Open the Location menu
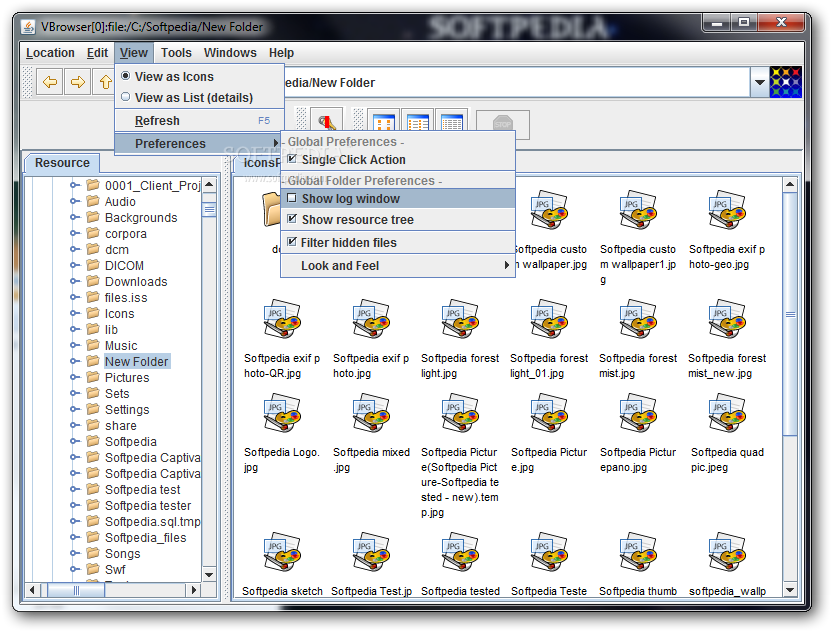 tap(50, 53)
